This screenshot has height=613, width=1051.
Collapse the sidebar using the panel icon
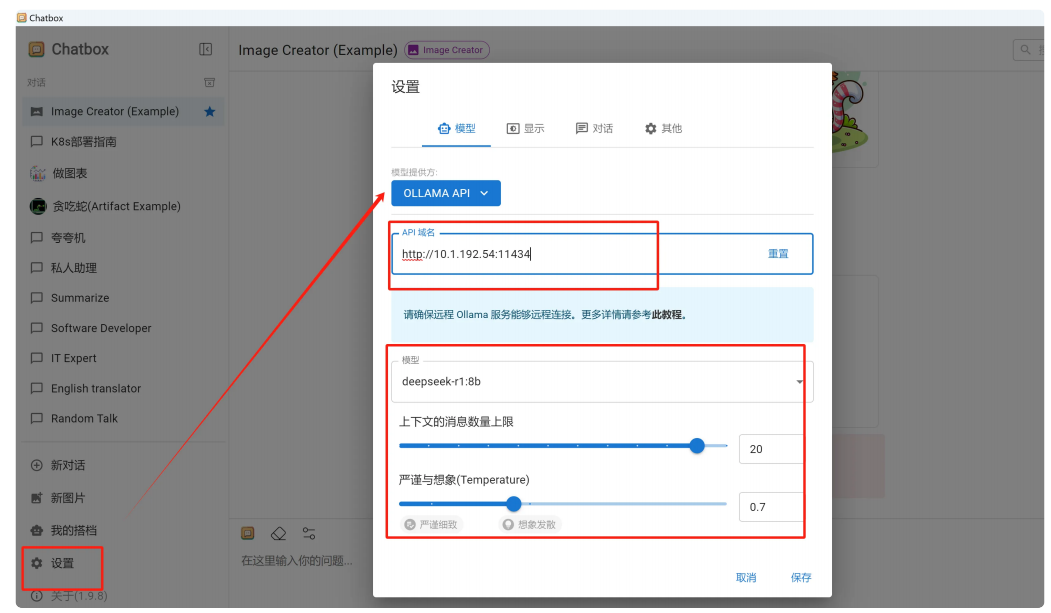206,49
